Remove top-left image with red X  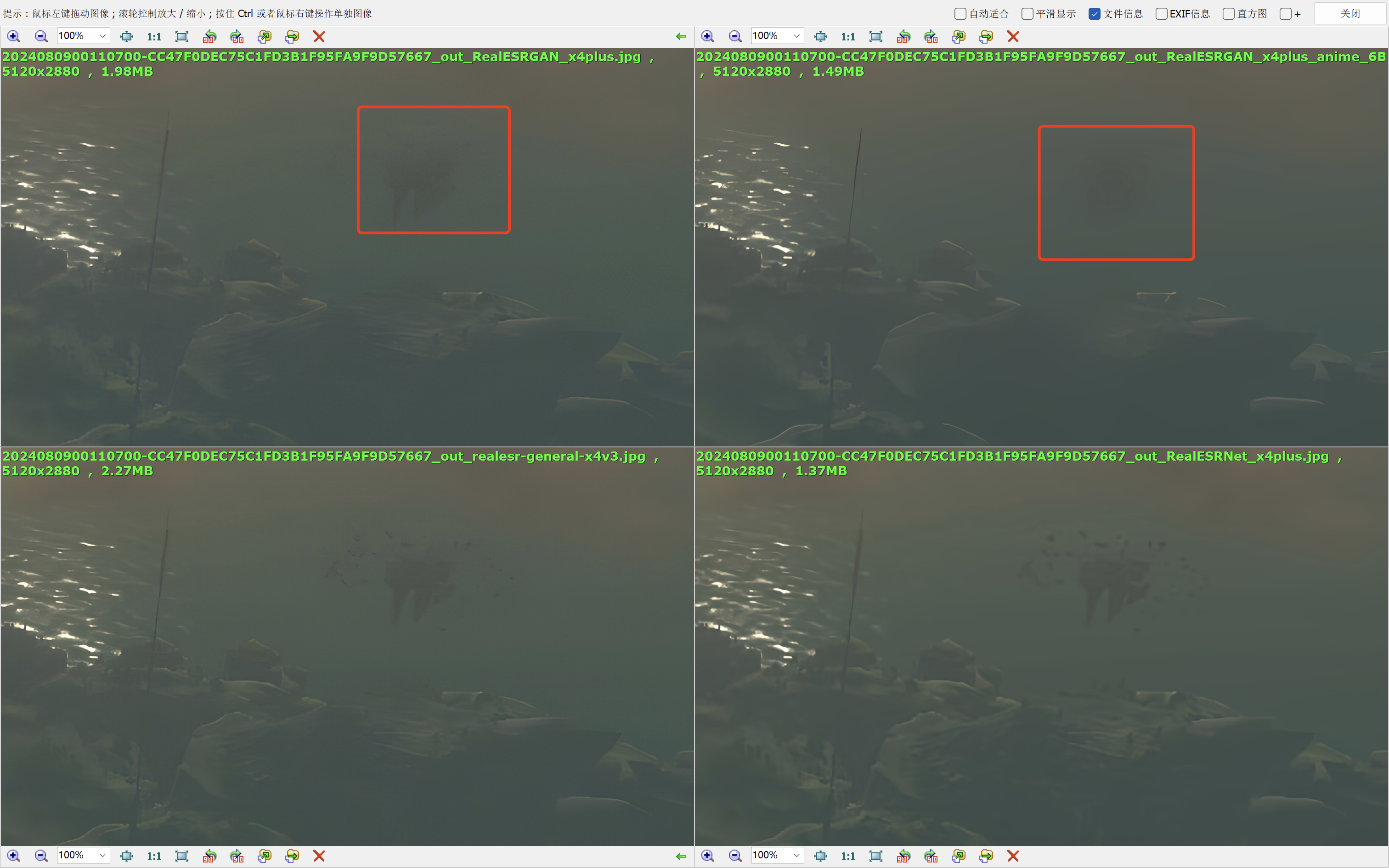pos(319,37)
